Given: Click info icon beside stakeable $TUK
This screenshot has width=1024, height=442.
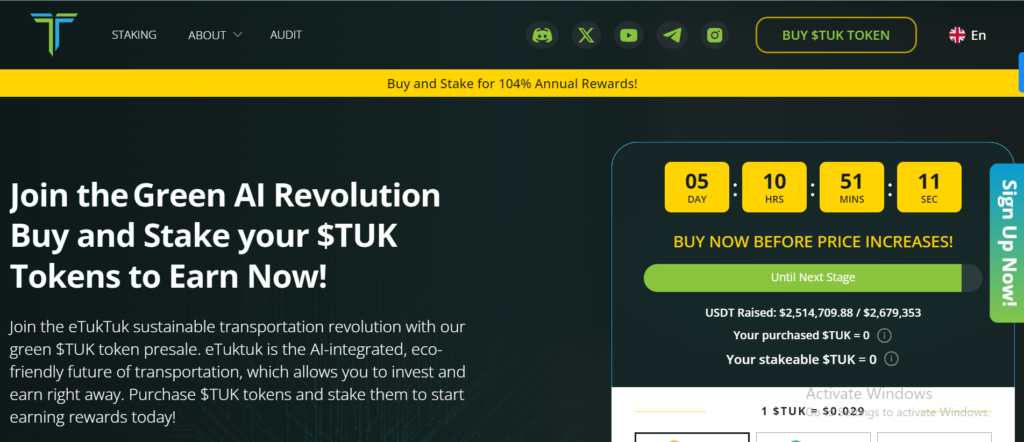Looking at the screenshot, I should 891,358.
